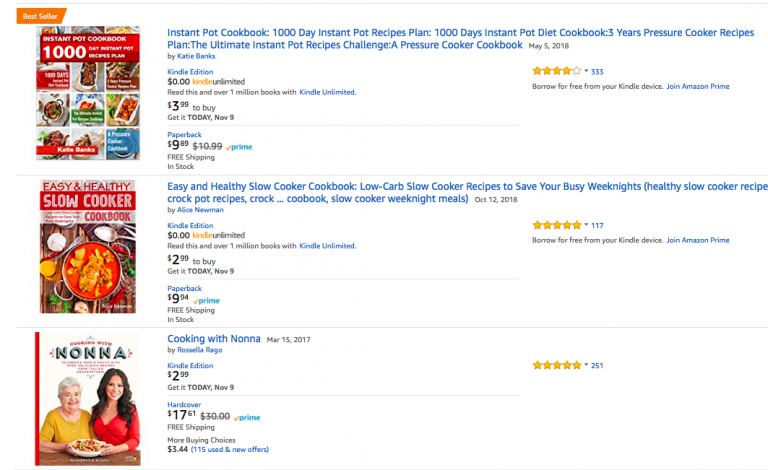Open Slow Cooker Cookbook cover image
Screen dimensions: 768x470
point(88,247)
